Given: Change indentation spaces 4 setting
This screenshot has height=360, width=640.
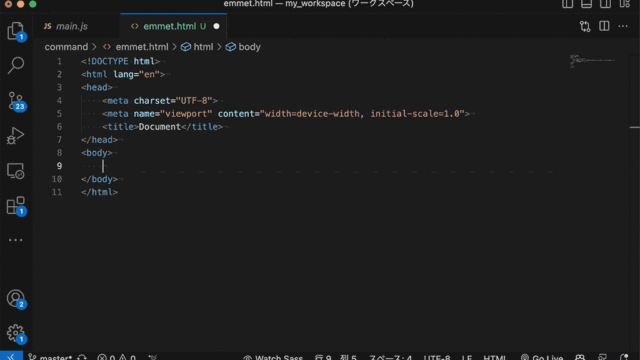Looking at the screenshot, I should coord(390,358).
